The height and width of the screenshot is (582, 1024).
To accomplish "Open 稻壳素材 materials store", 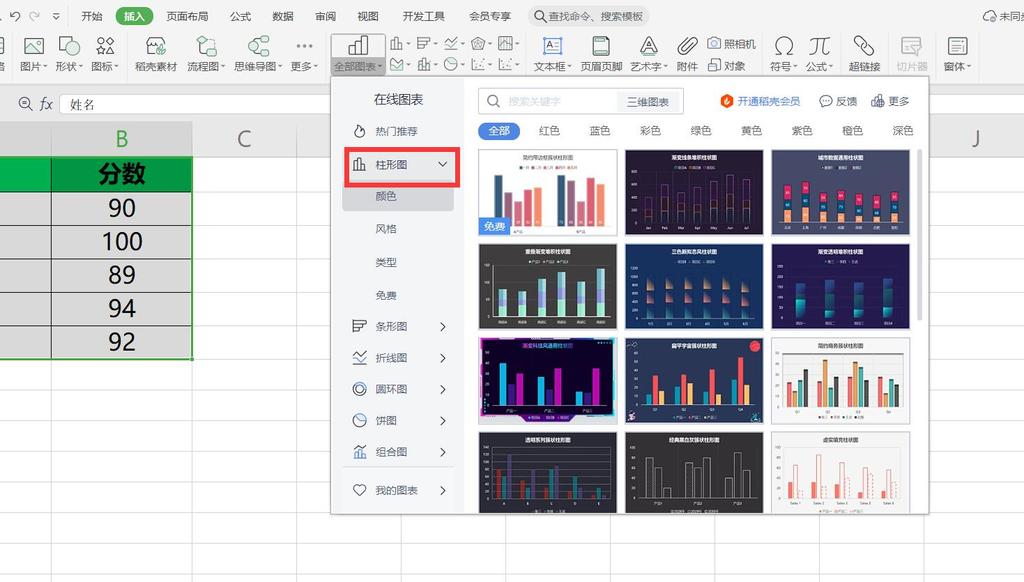I will pyautogui.click(x=156, y=54).
